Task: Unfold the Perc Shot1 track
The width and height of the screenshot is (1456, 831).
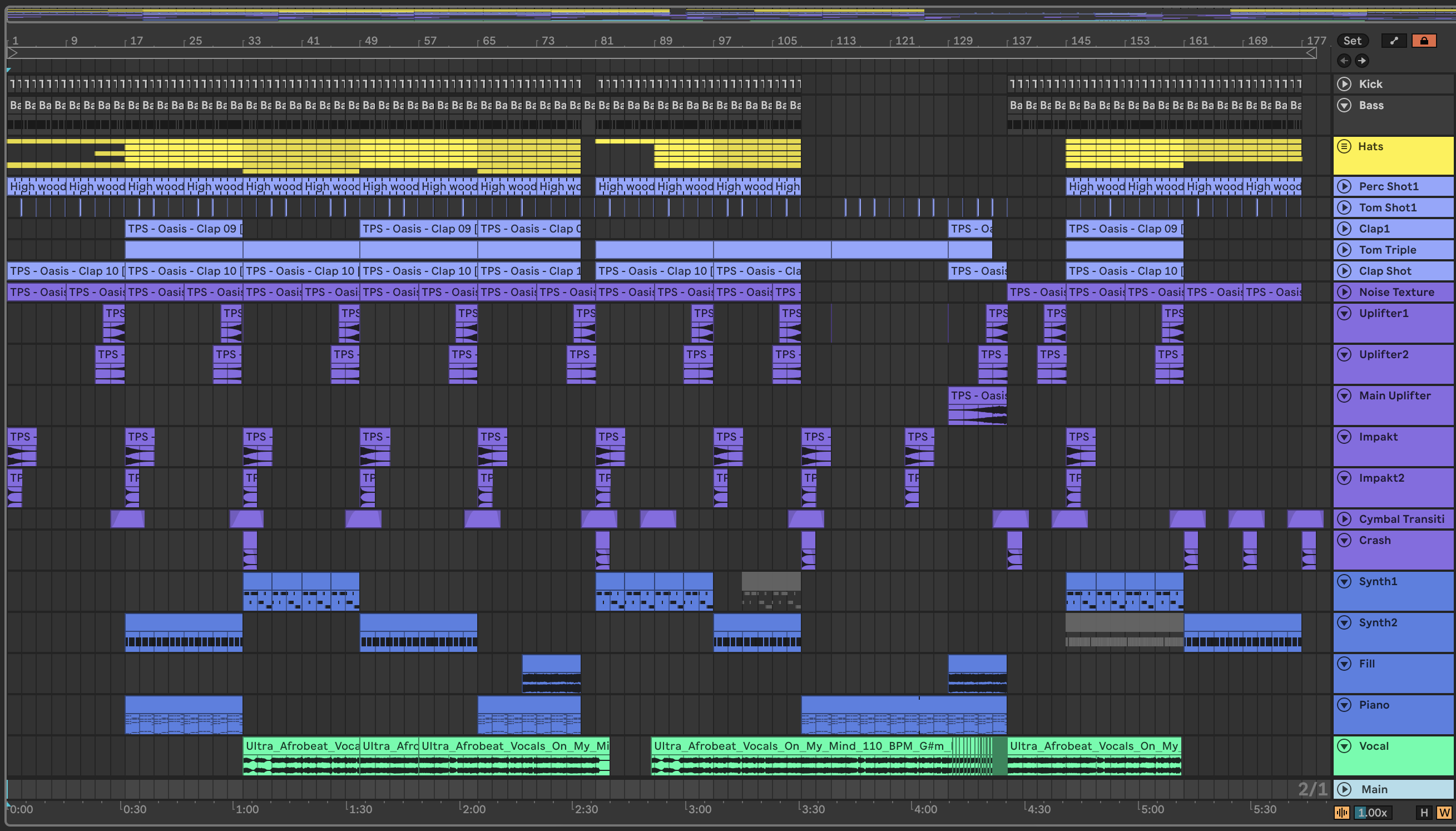Action: tap(1344, 186)
